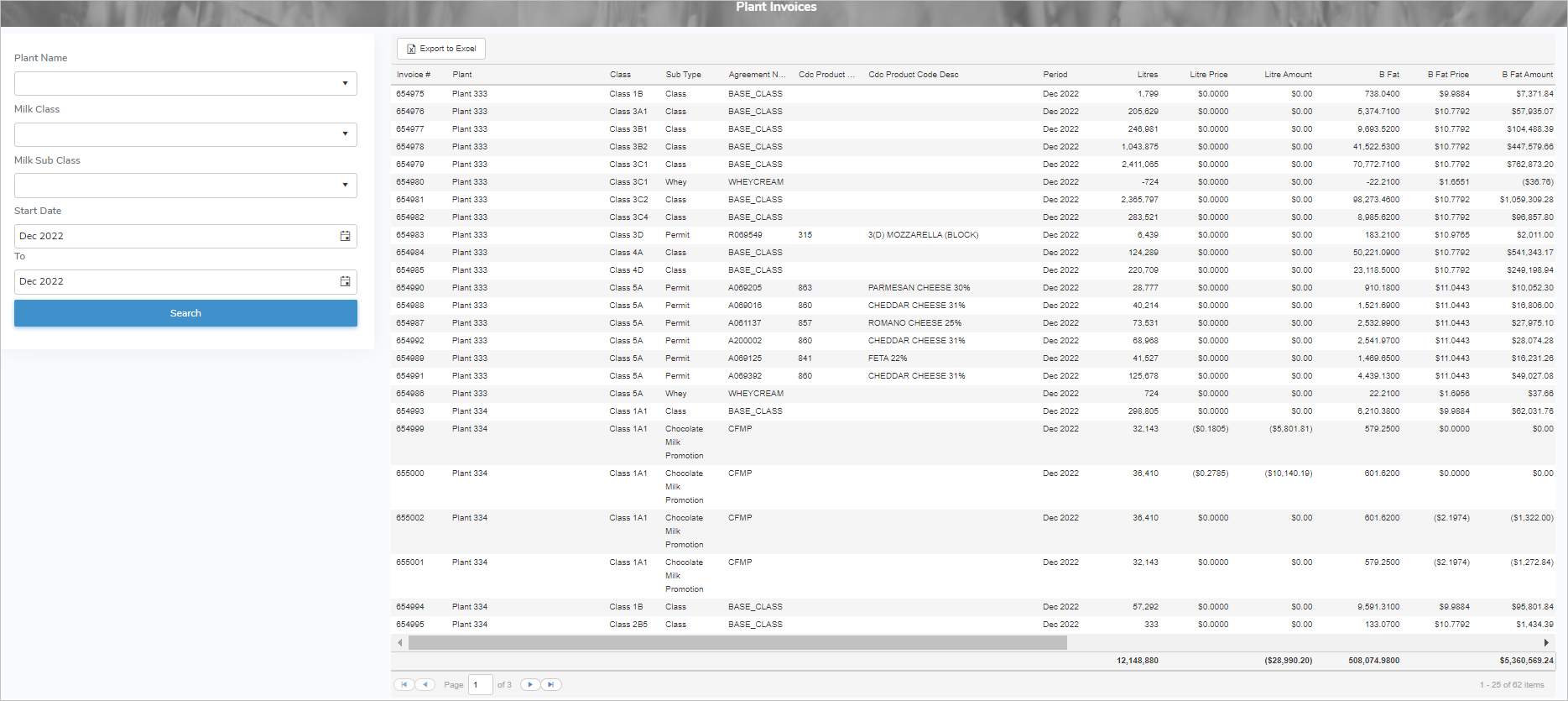Go to the next page of invoices
The image size is (1568, 701).
click(529, 685)
